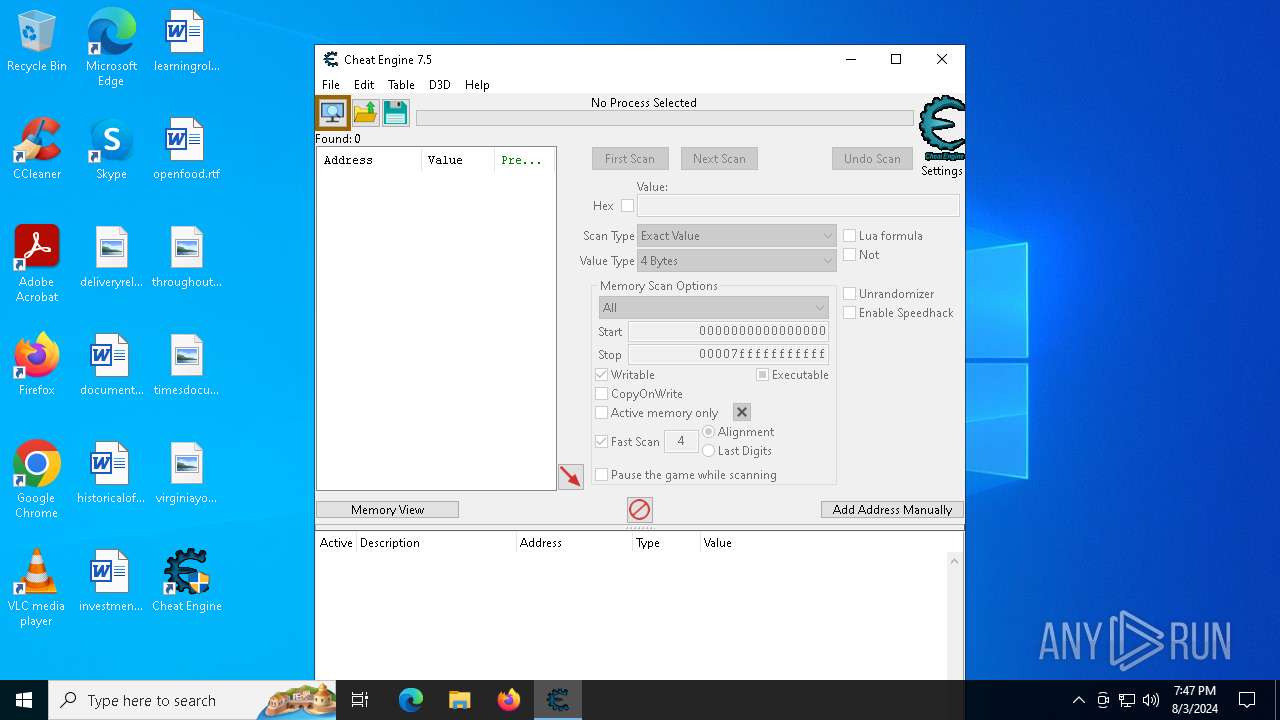
Task: Click the taskbar volume icon
Action: pyautogui.click(x=1150, y=700)
